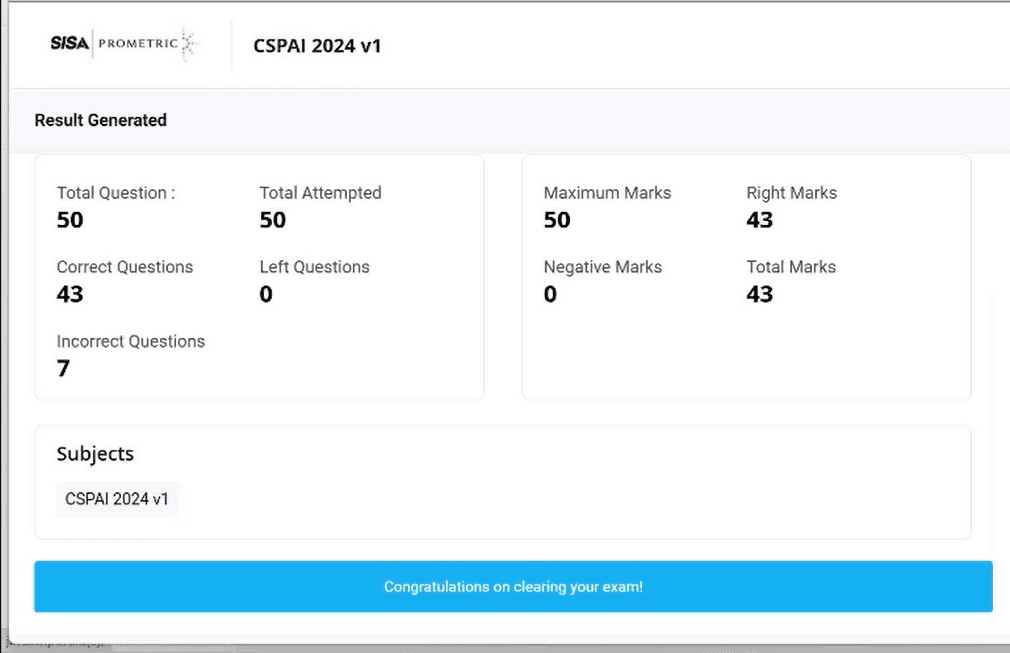Select the Result Generated heading

[x=100, y=120]
